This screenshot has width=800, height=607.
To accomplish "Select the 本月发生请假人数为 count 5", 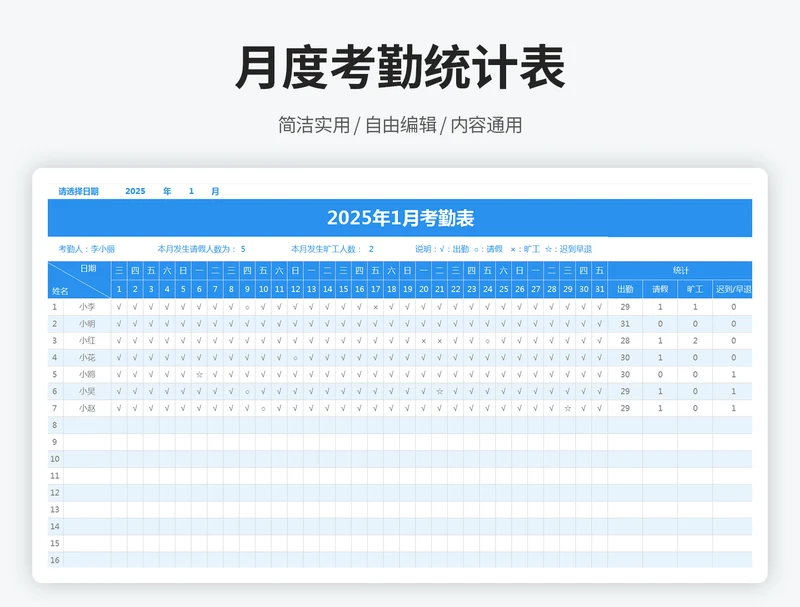I will (243, 249).
